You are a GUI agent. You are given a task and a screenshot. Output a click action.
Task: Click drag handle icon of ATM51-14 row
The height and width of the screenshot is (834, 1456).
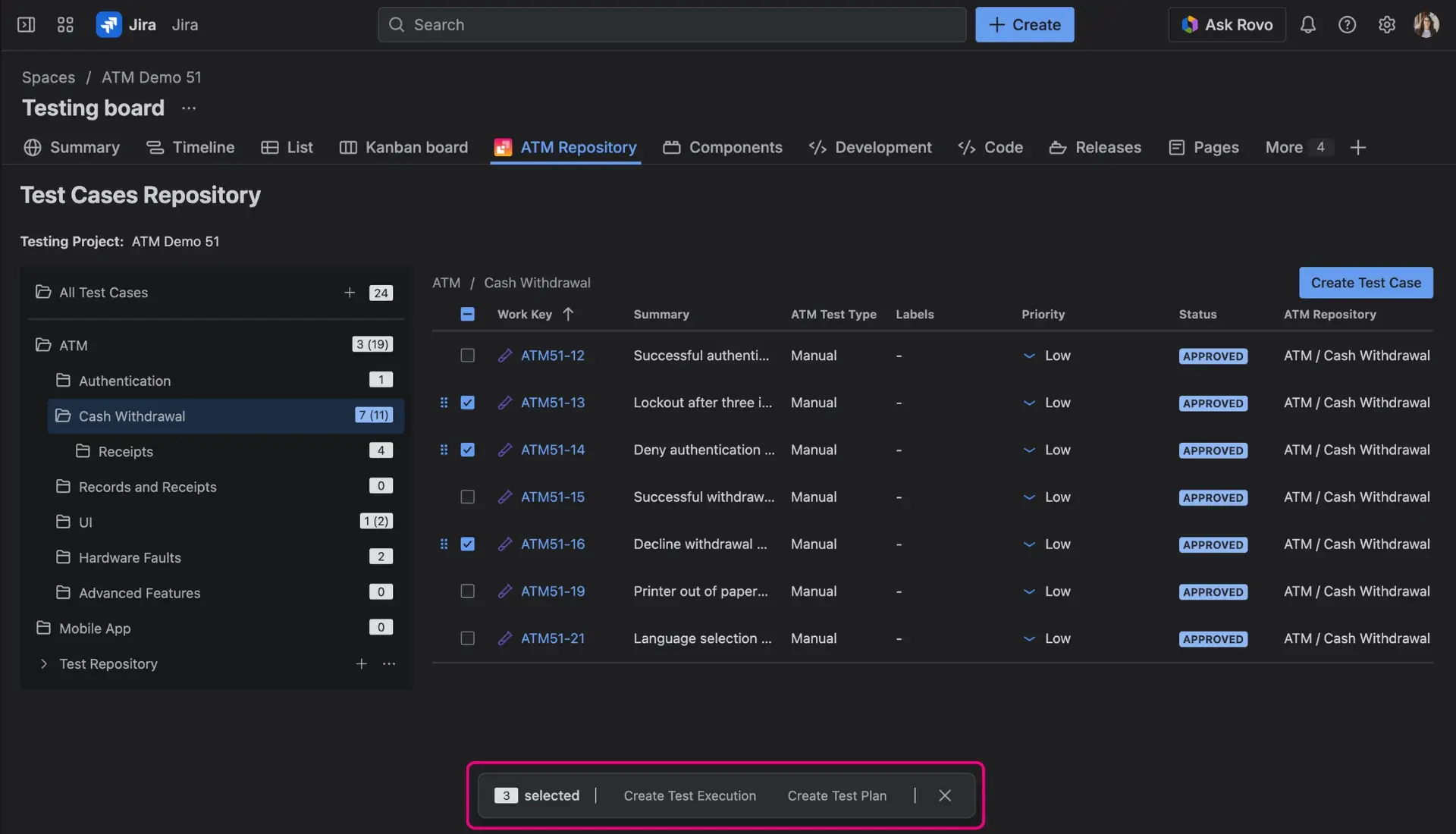444,450
